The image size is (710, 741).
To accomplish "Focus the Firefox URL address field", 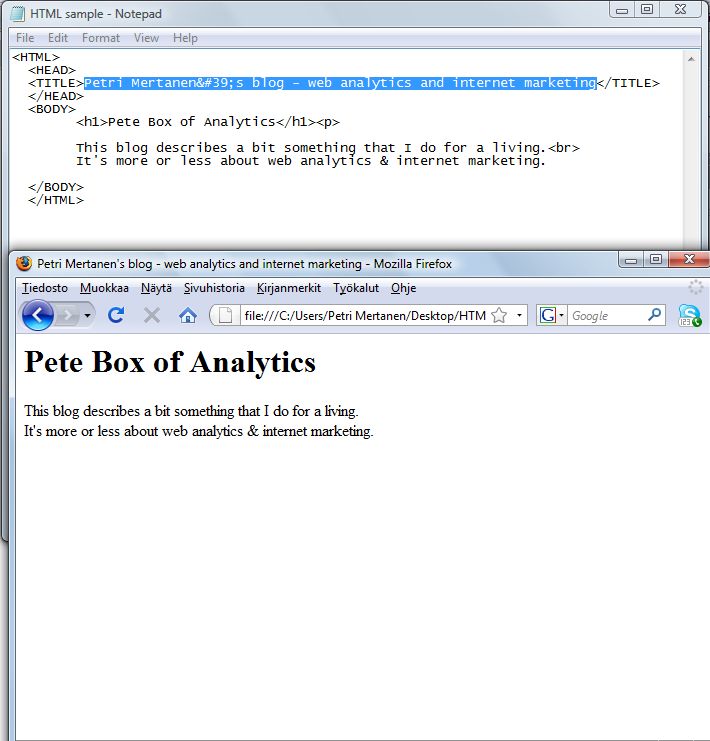I will pos(365,316).
